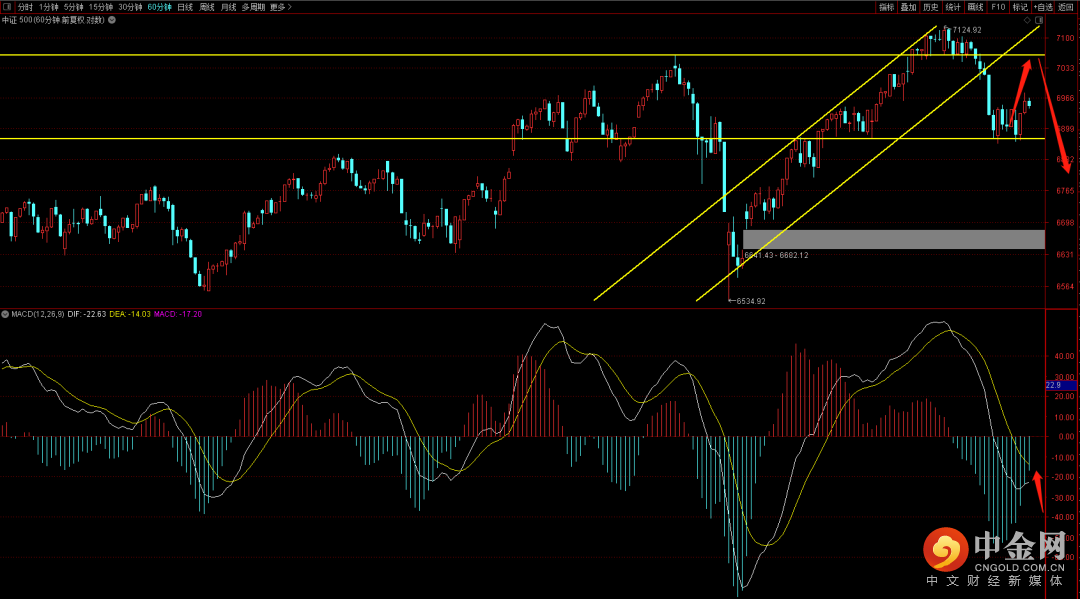Select the gray gap rectangle on chart
This screenshot has height=599, width=1080.
[894, 239]
